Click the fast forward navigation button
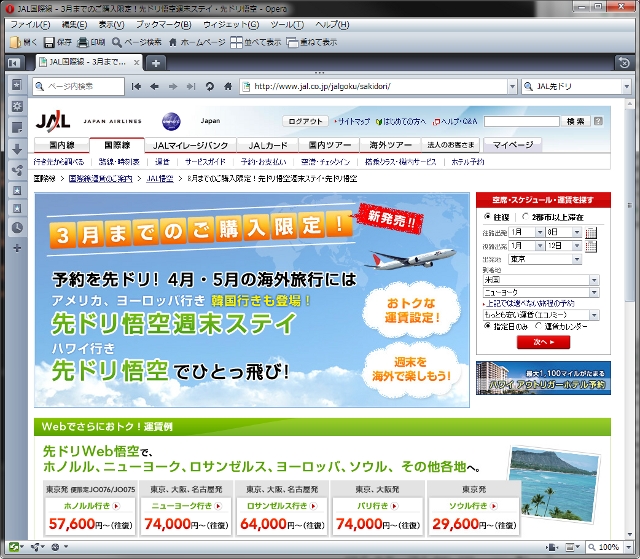 pos(191,87)
